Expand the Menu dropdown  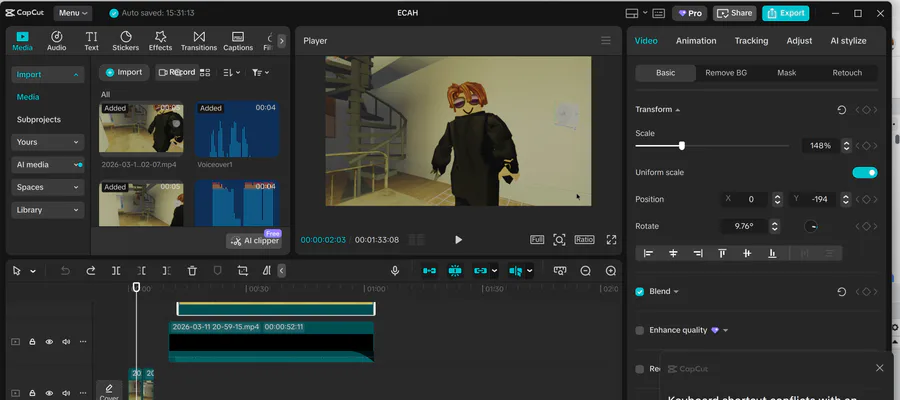[x=73, y=13]
